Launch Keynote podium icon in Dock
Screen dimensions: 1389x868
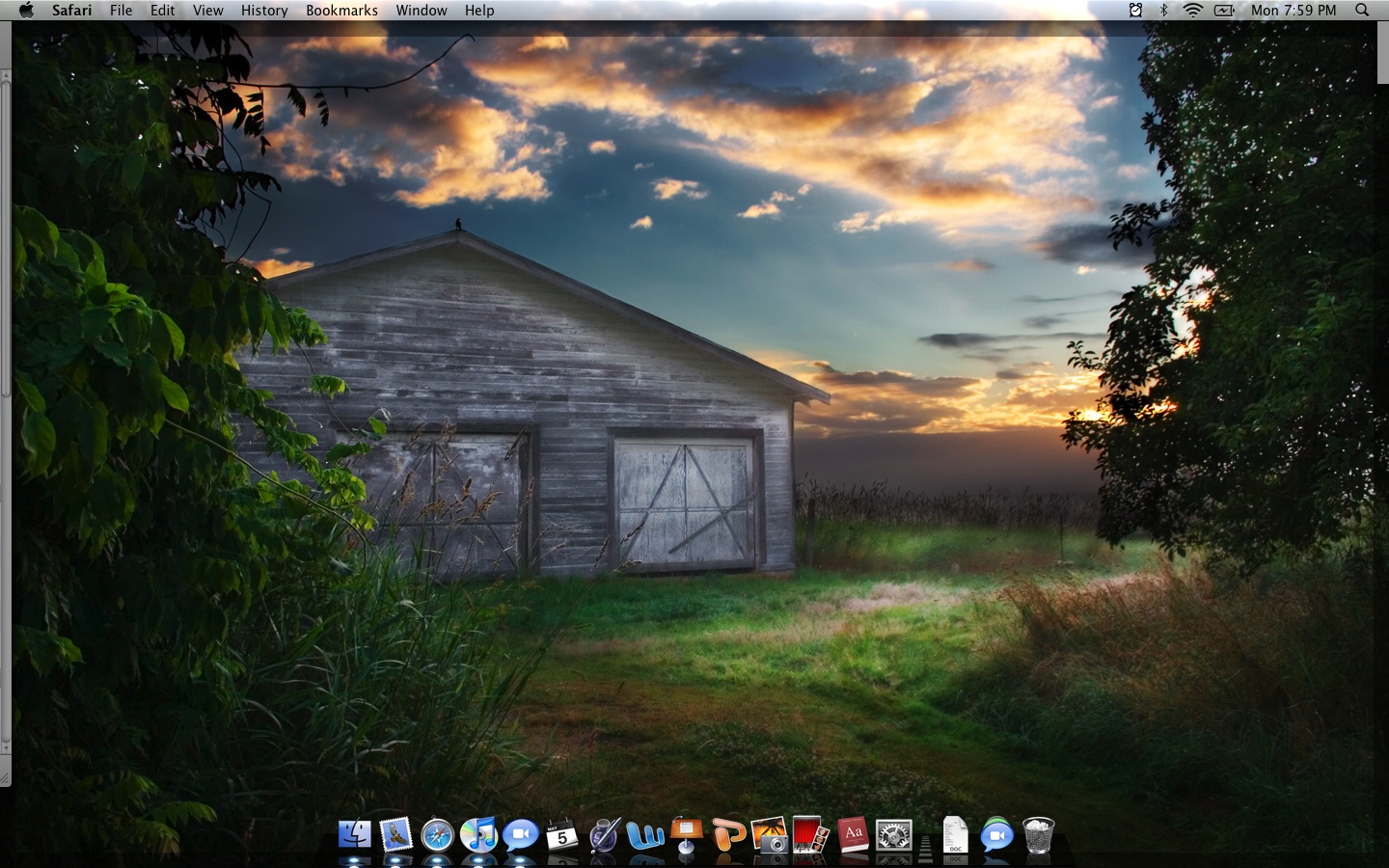[x=686, y=835]
